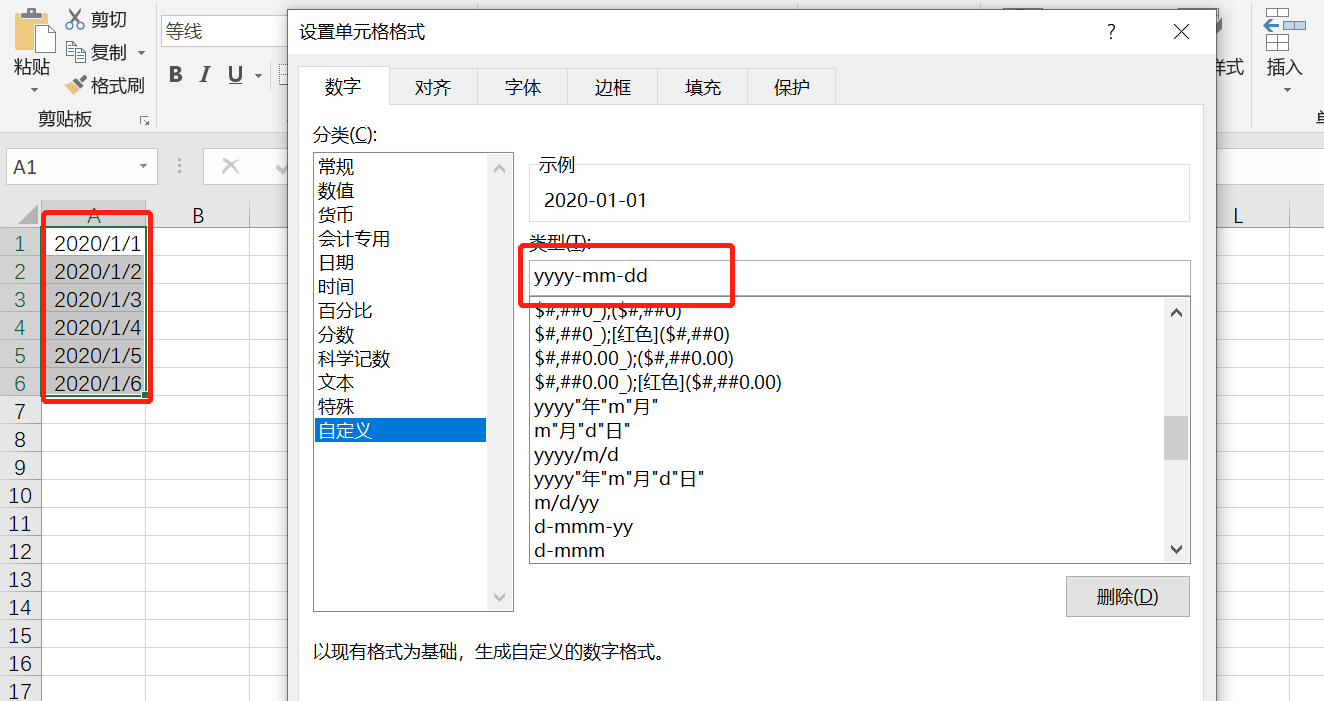Click the dialog help question mark
Viewport: 1324px width, 701px height.
pos(1111,32)
